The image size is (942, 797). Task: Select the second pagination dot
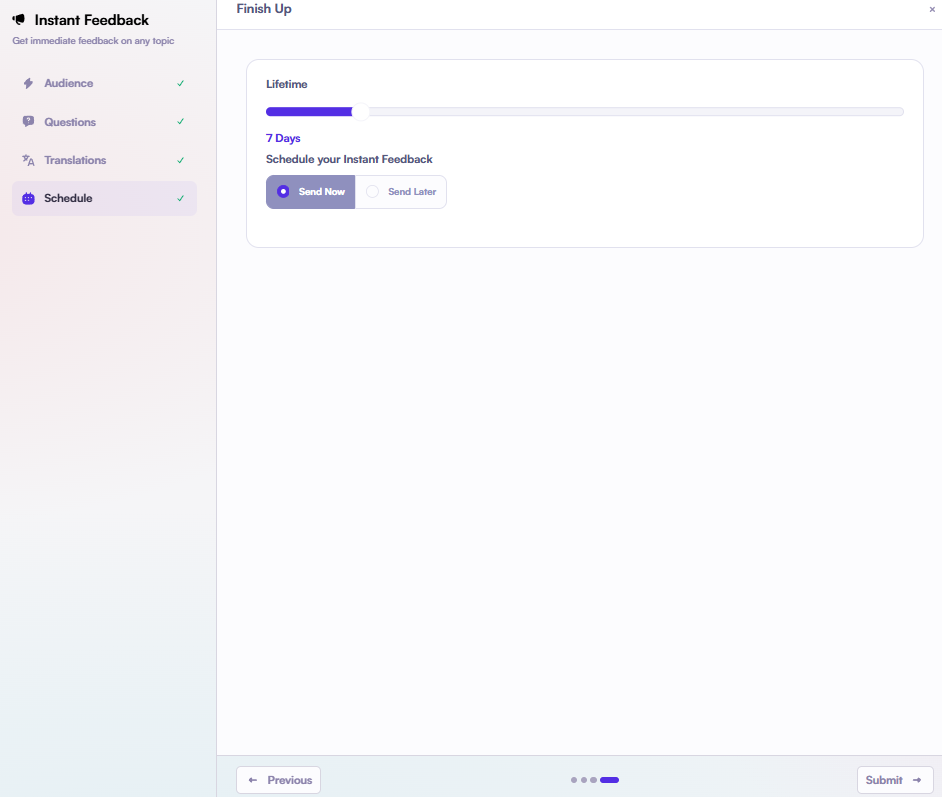click(x=584, y=780)
